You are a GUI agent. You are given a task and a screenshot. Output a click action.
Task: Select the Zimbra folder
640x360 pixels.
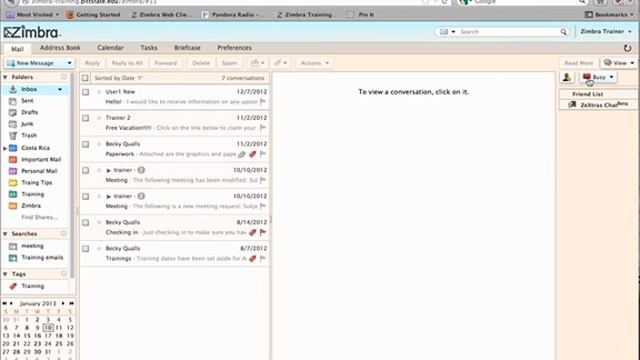[x=31, y=206]
